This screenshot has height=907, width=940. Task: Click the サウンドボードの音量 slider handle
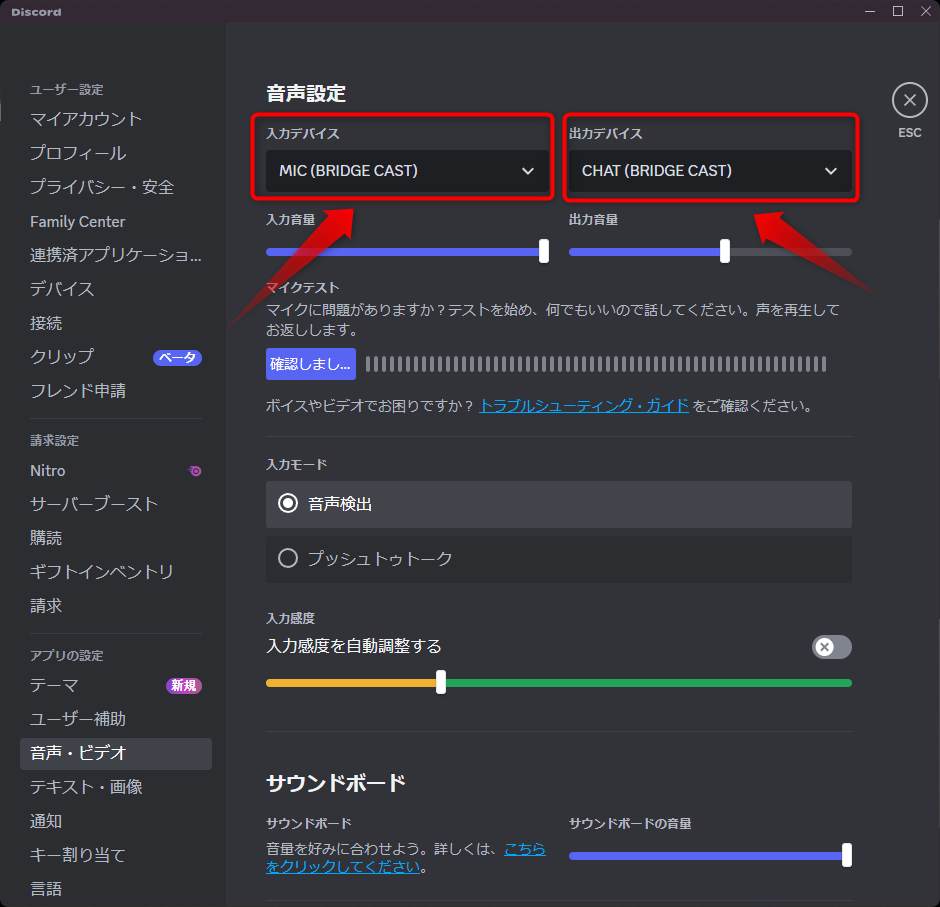(846, 855)
